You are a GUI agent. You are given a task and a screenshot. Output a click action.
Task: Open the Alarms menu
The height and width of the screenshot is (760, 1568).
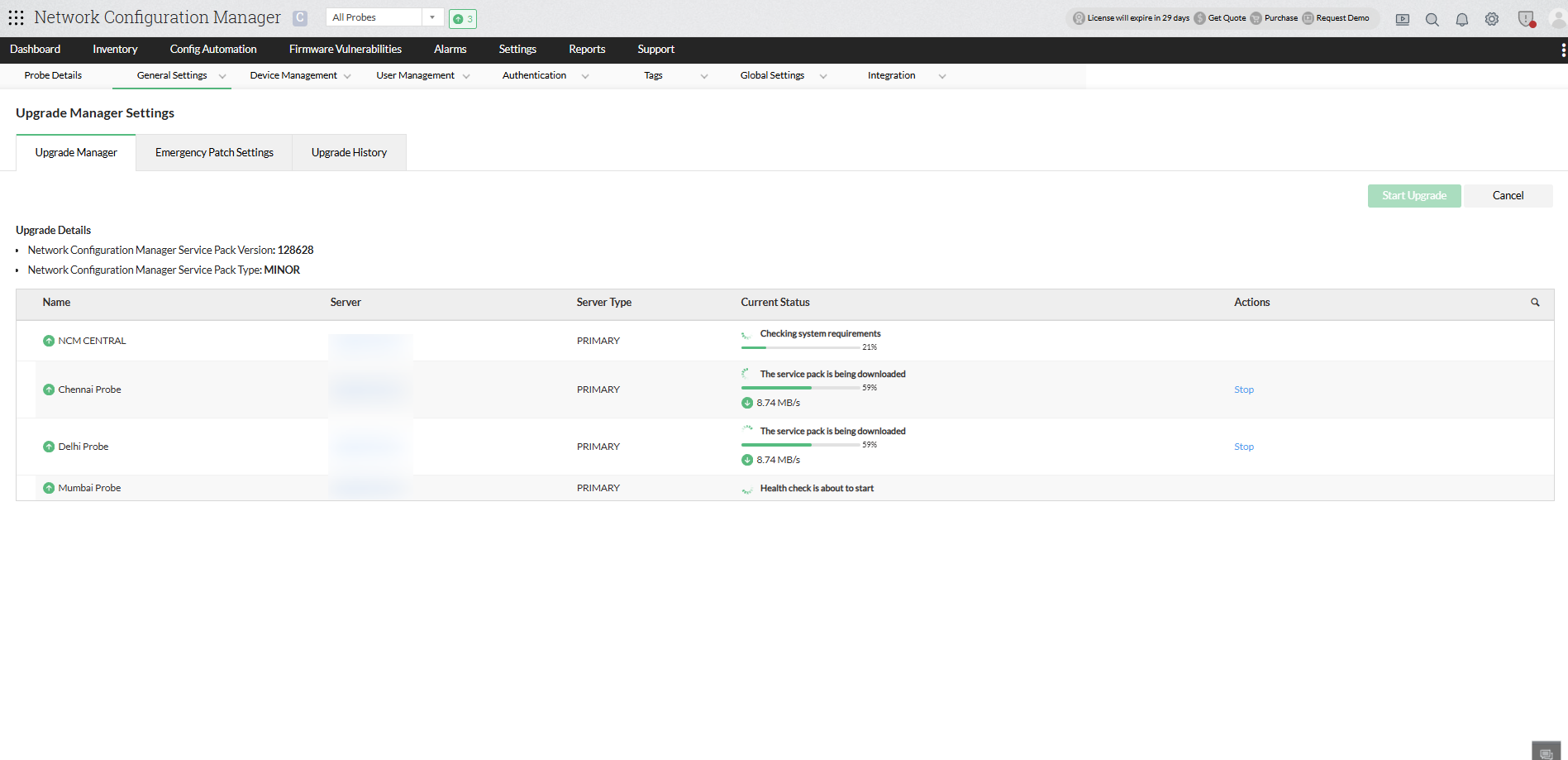(x=450, y=50)
